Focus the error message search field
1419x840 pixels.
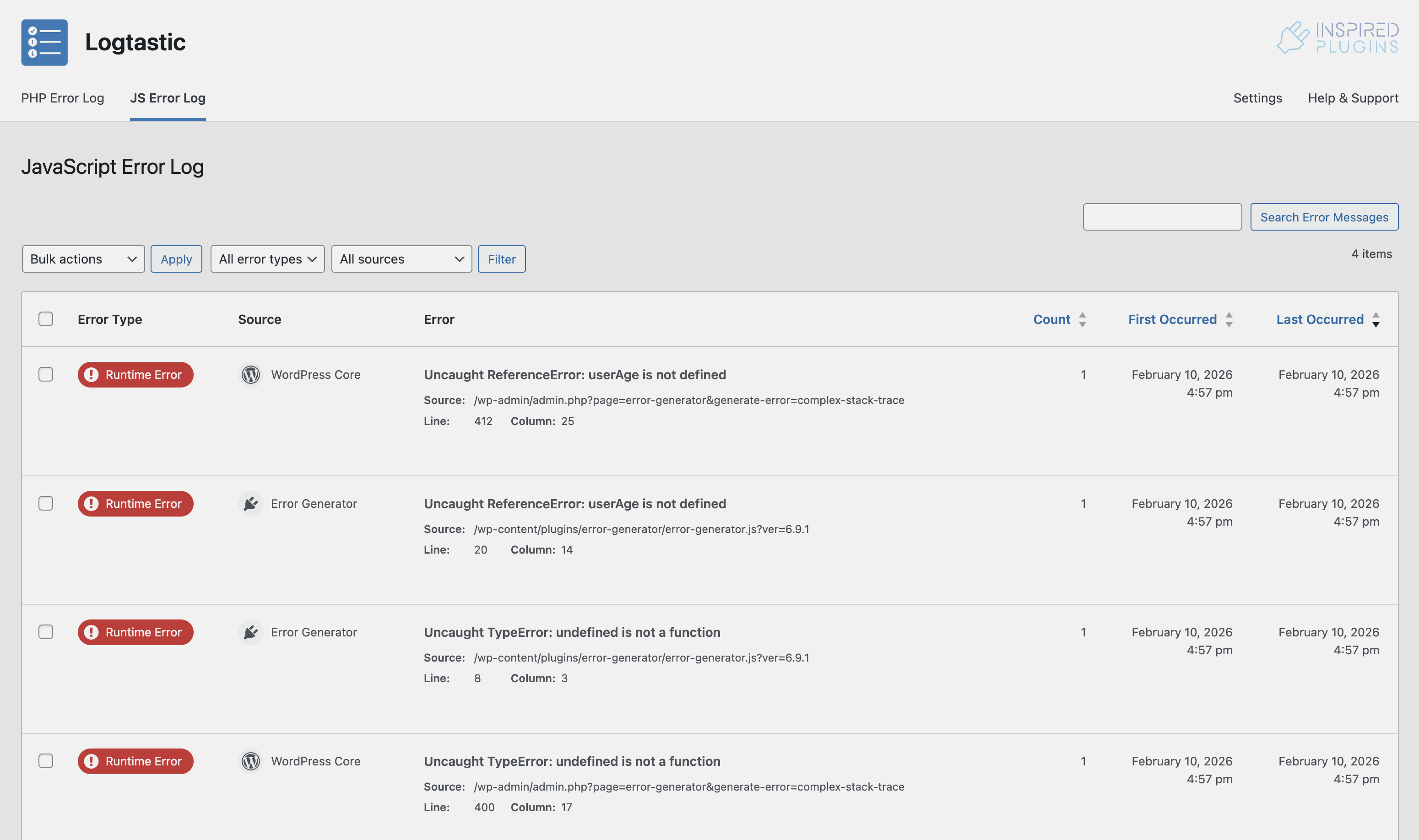point(1162,217)
